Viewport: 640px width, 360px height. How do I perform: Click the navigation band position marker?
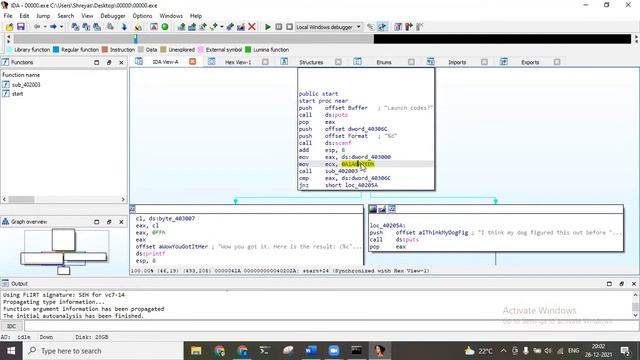[x=136, y=39]
